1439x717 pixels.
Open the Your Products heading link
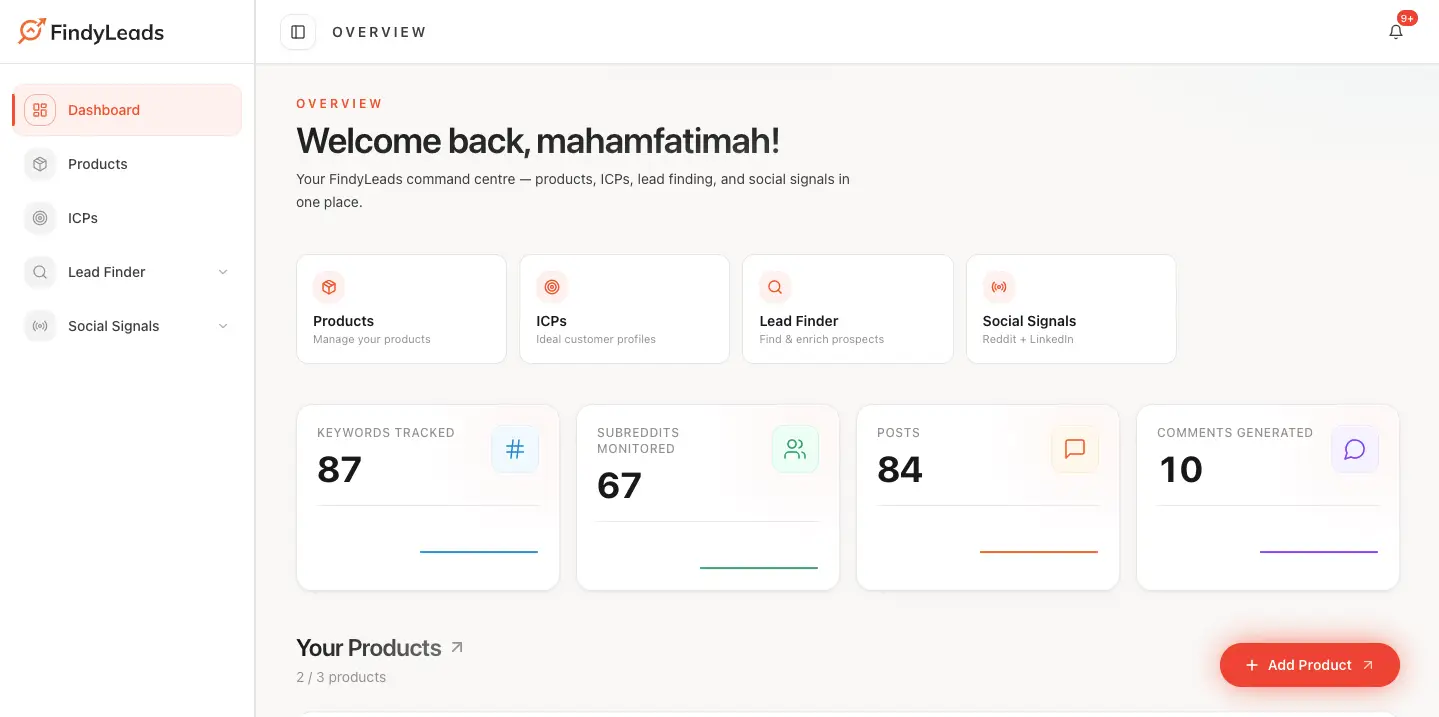(x=380, y=648)
